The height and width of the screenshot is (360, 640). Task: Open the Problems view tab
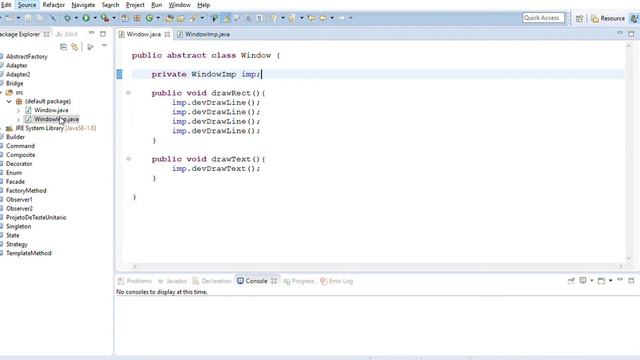click(135, 281)
